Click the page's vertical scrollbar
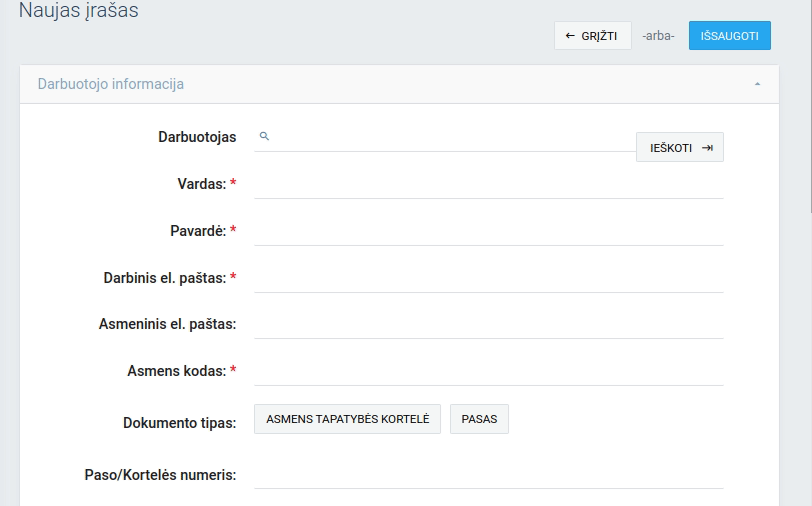Viewport: 812px width, 506px height. click(x=807, y=100)
